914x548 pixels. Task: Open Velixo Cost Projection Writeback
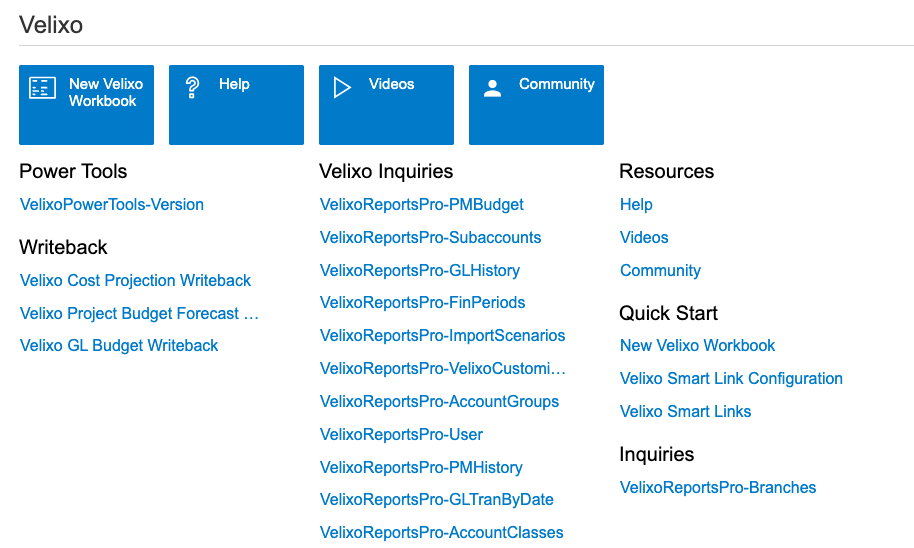coord(135,280)
